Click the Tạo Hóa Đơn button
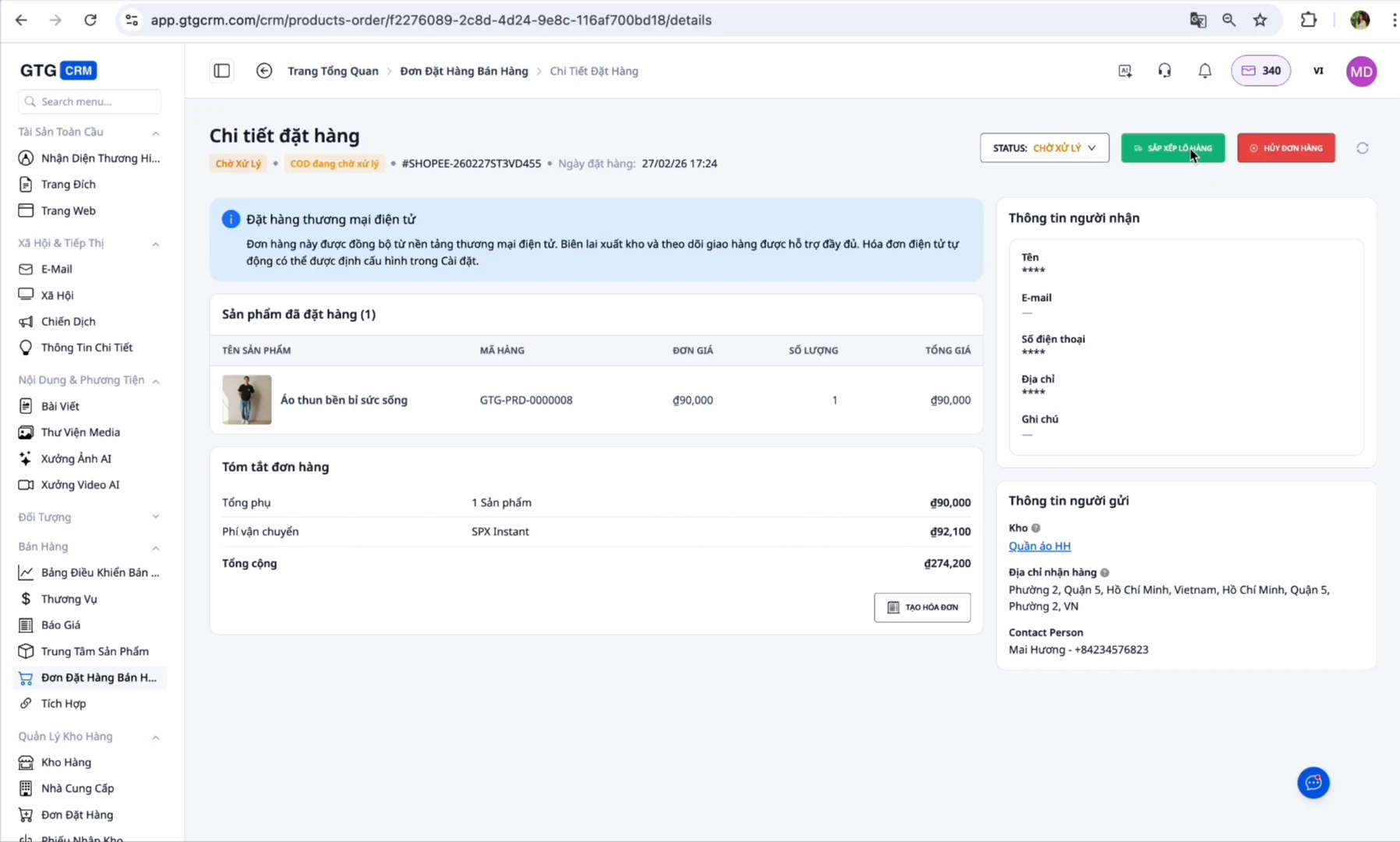Image resolution: width=1400 pixels, height=842 pixels. (x=922, y=607)
